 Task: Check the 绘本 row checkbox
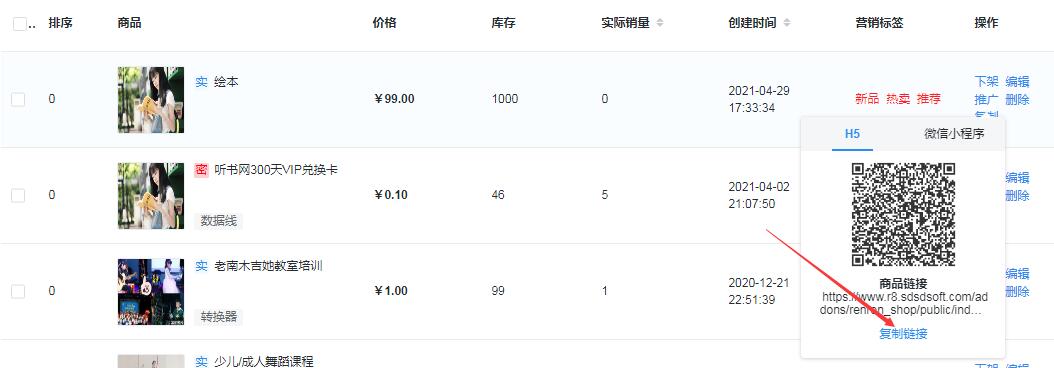[18, 100]
